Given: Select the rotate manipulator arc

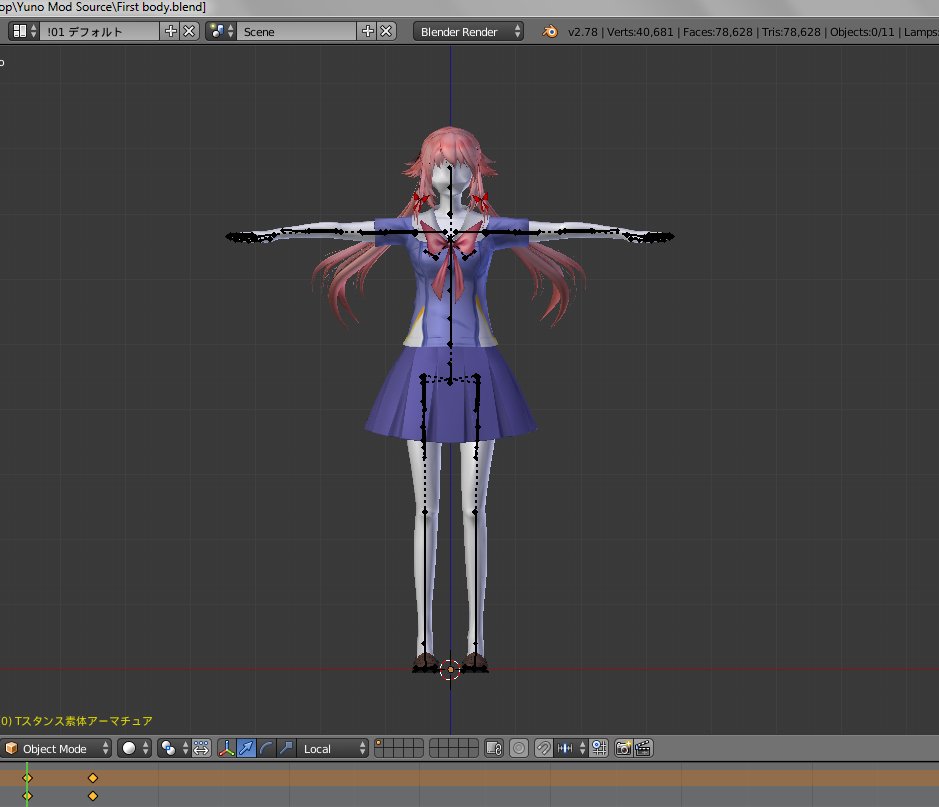Looking at the screenshot, I should point(266,748).
